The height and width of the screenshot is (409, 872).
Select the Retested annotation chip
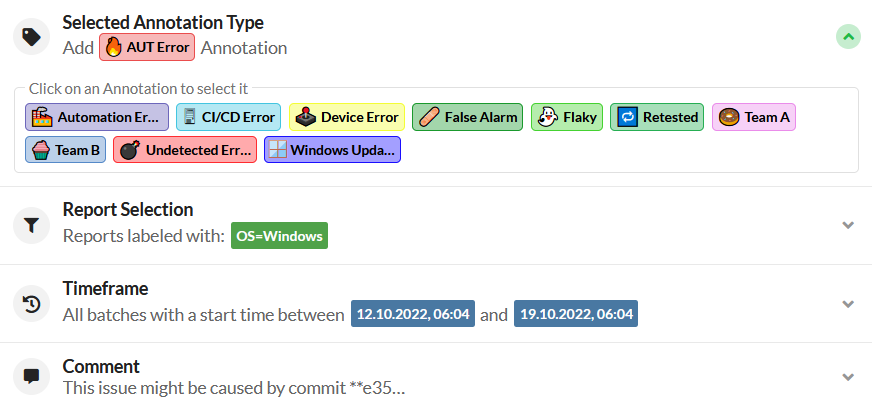coord(657,117)
